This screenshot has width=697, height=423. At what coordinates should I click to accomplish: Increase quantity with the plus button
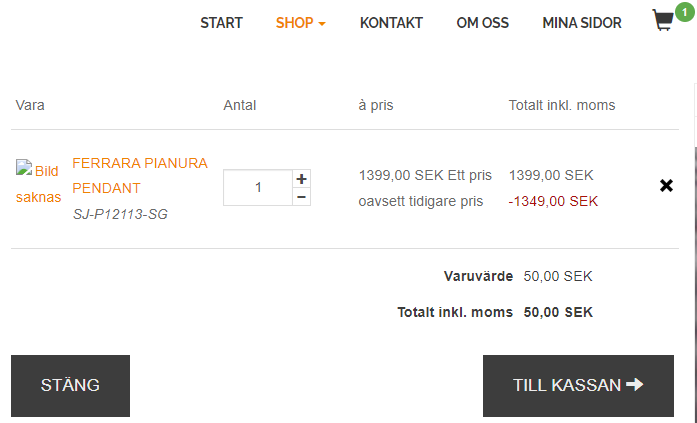click(x=301, y=179)
